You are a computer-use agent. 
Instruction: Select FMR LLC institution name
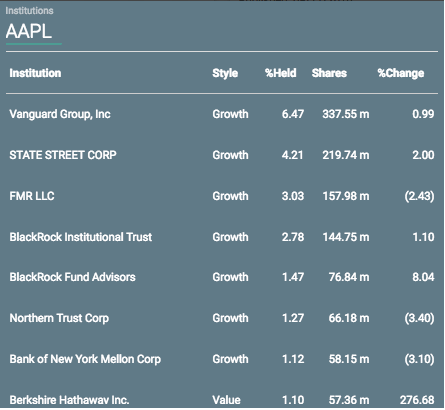(32, 196)
